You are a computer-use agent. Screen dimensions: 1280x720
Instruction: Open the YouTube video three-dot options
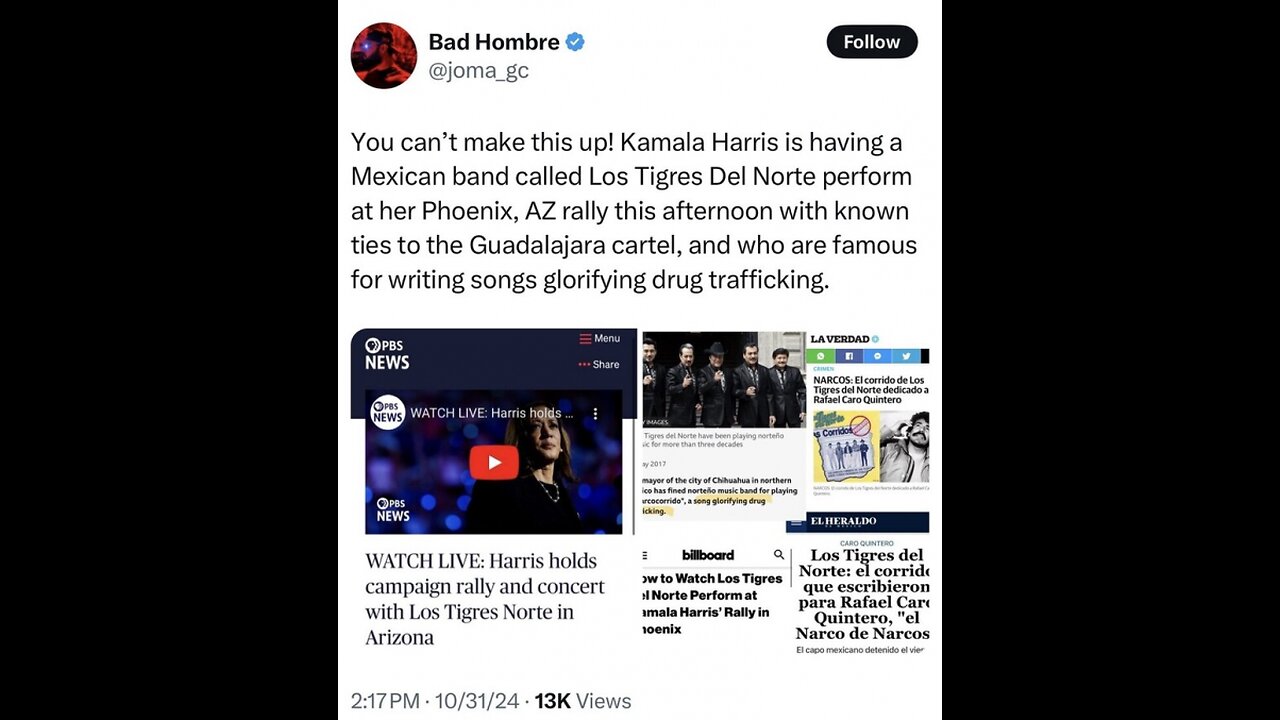pos(595,413)
